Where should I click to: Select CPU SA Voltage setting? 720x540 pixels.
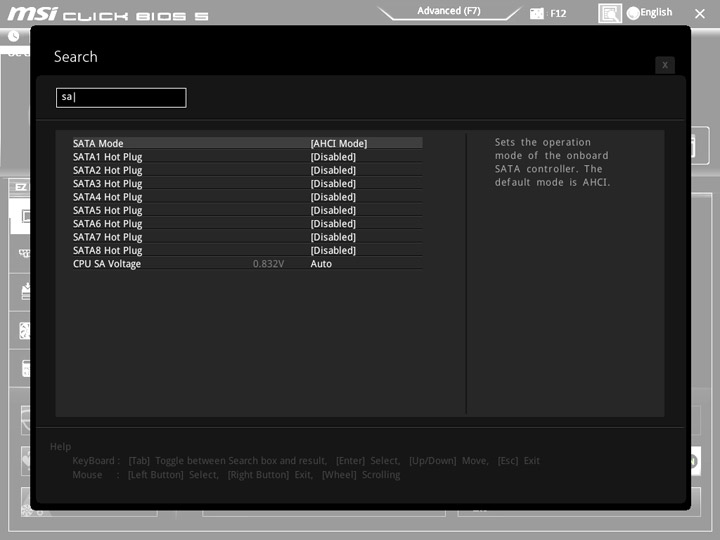coord(107,264)
